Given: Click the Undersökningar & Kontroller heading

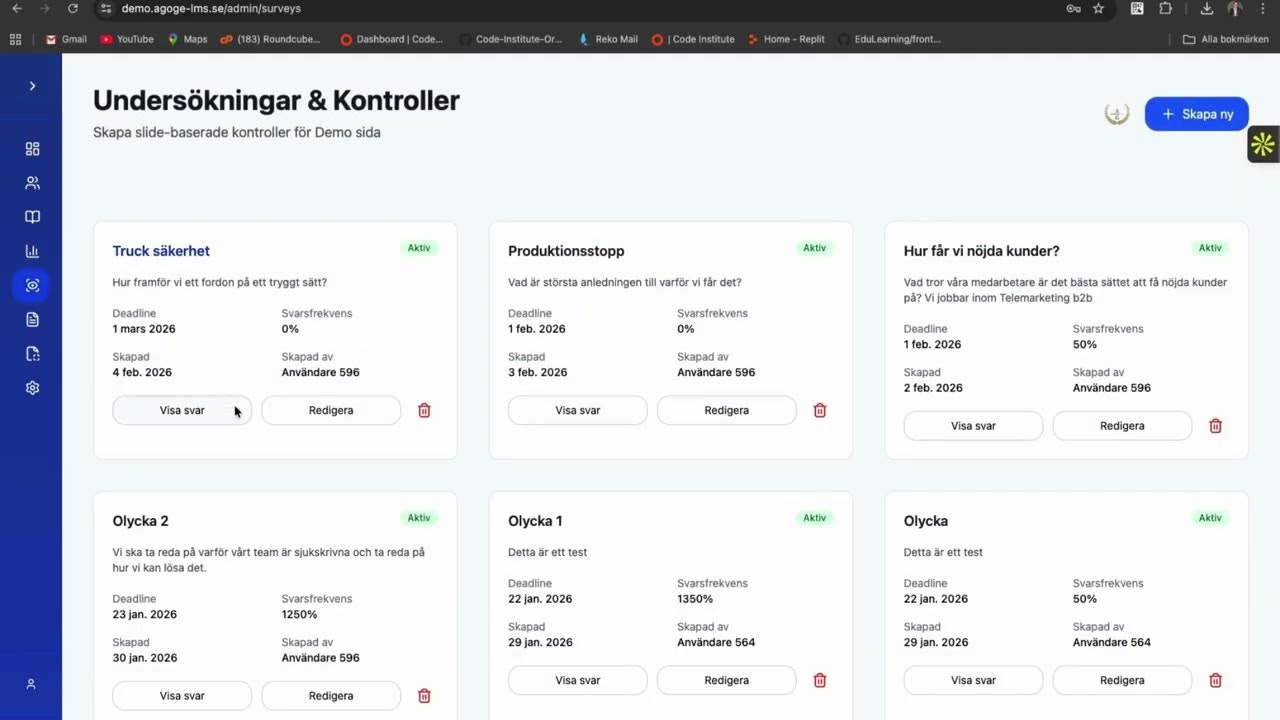Looking at the screenshot, I should pyautogui.click(x=276, y=101).
